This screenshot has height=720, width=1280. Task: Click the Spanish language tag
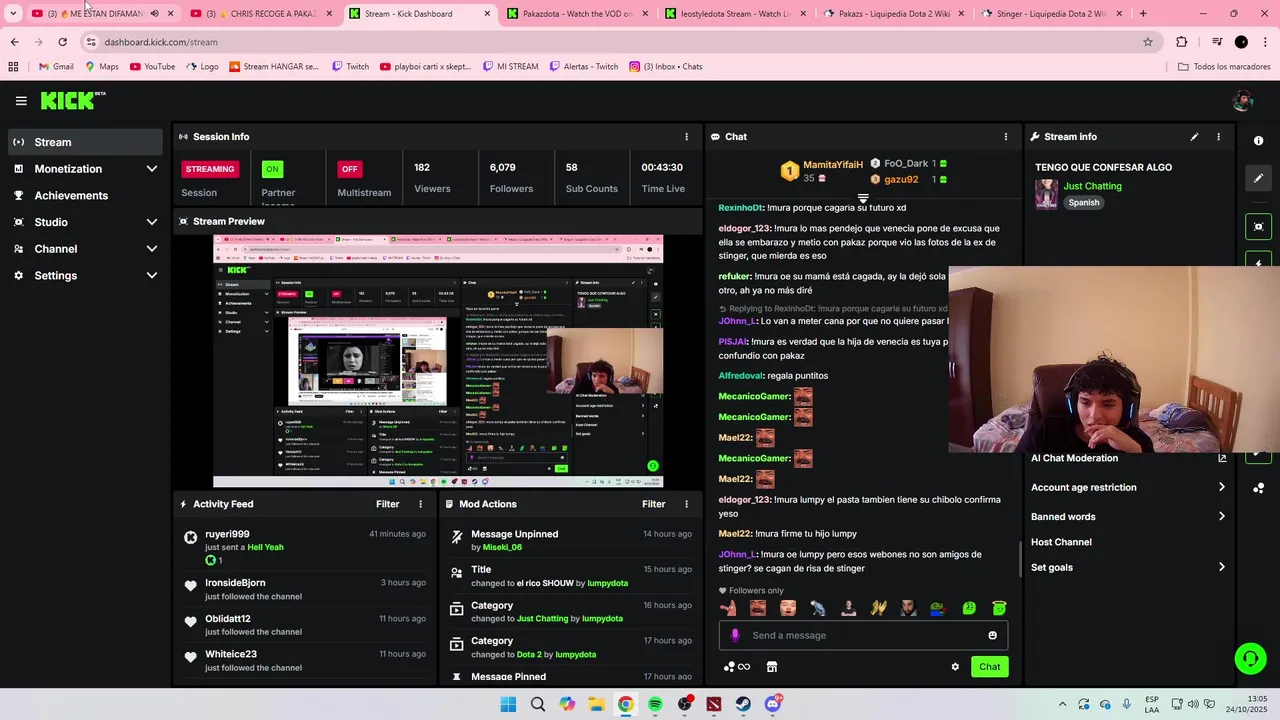[x=1083, y=203]
